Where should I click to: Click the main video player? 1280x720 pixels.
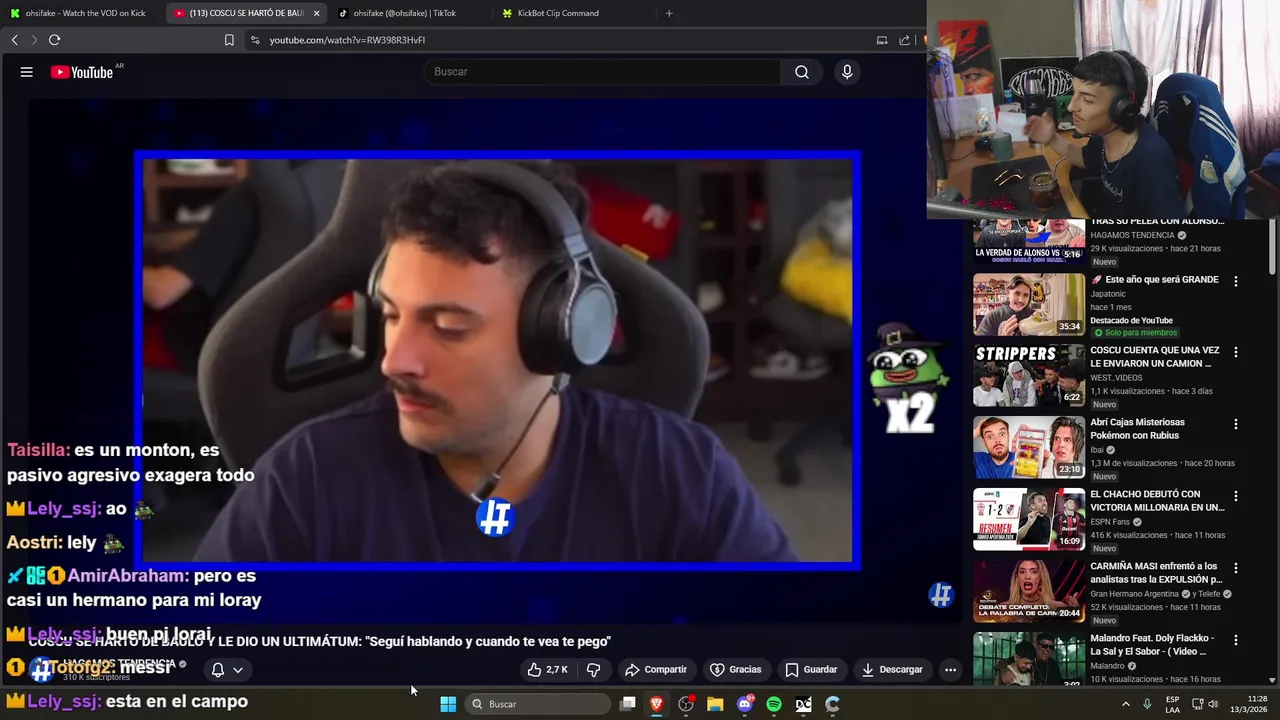pos(497,361)
